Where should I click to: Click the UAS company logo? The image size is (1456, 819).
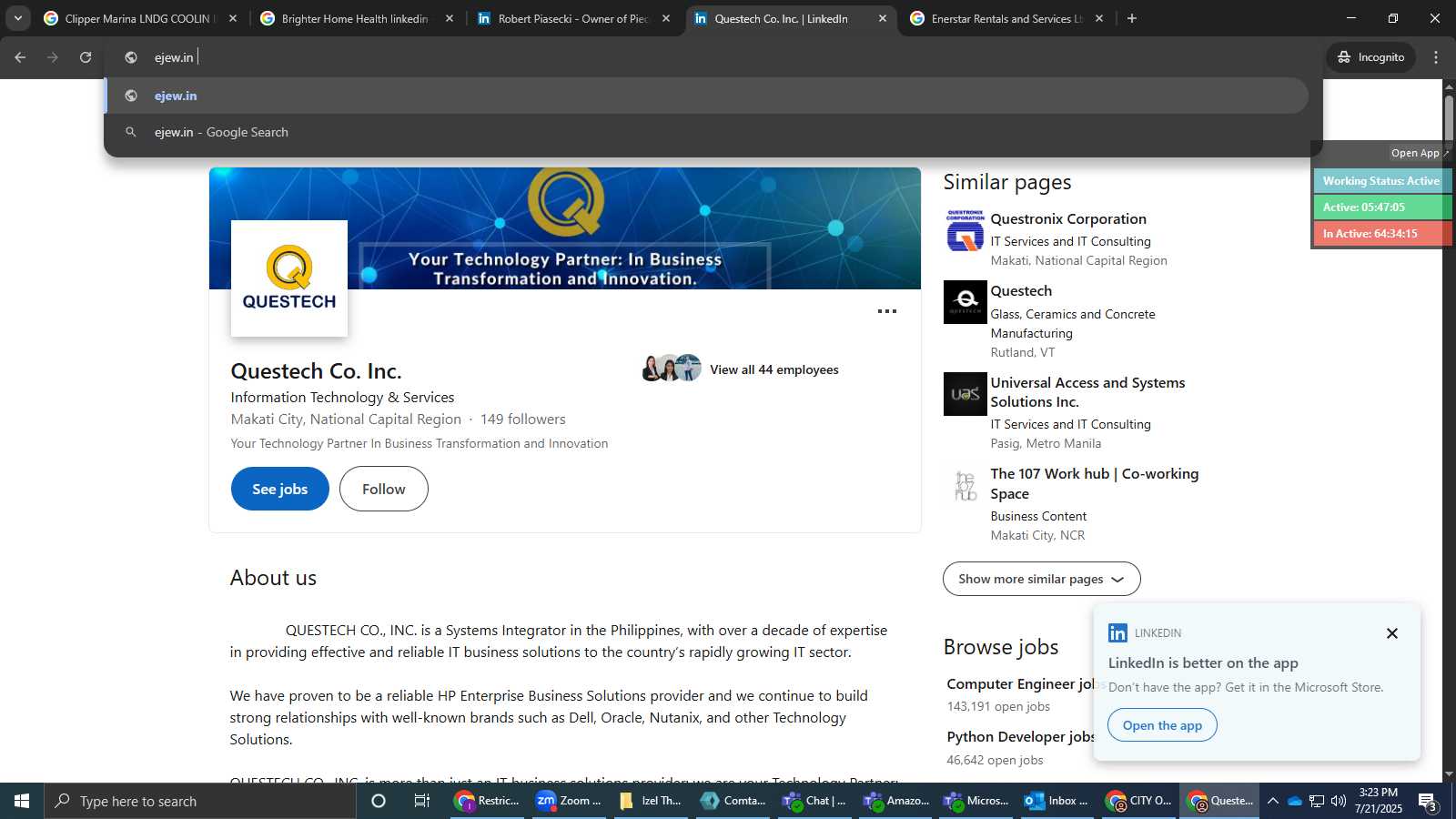(x=966, y=394)
